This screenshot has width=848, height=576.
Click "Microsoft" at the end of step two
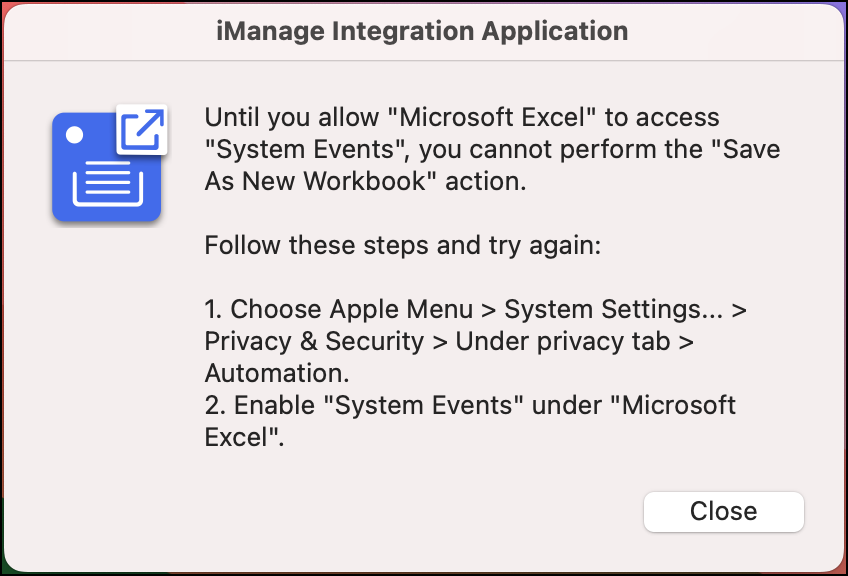678,405
